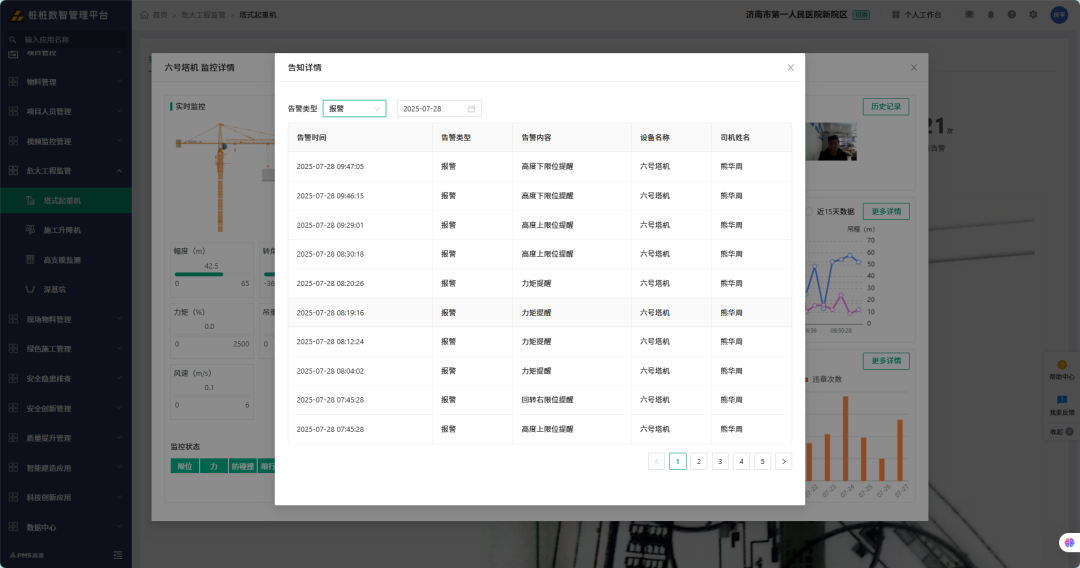Image resolution: width=1080 pixels, height=568 pixels.
Task: Expand the 视频监控管理 menu chevron
Action: tap(119, 141)
